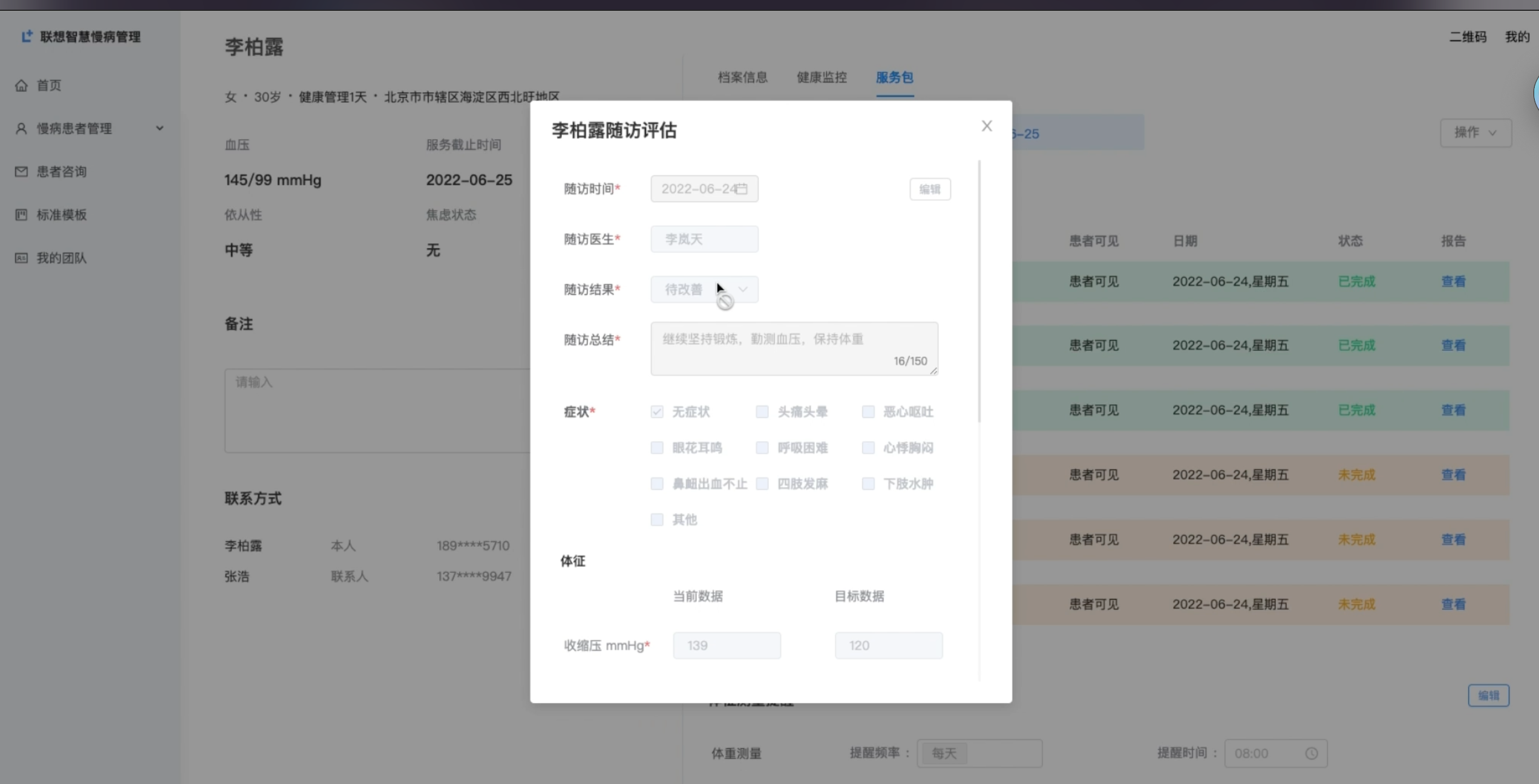Click 查看 in the third 已完成 row
This screenshot has height=784, width=1539.
pyautogui.click(x=1453, y=410)
